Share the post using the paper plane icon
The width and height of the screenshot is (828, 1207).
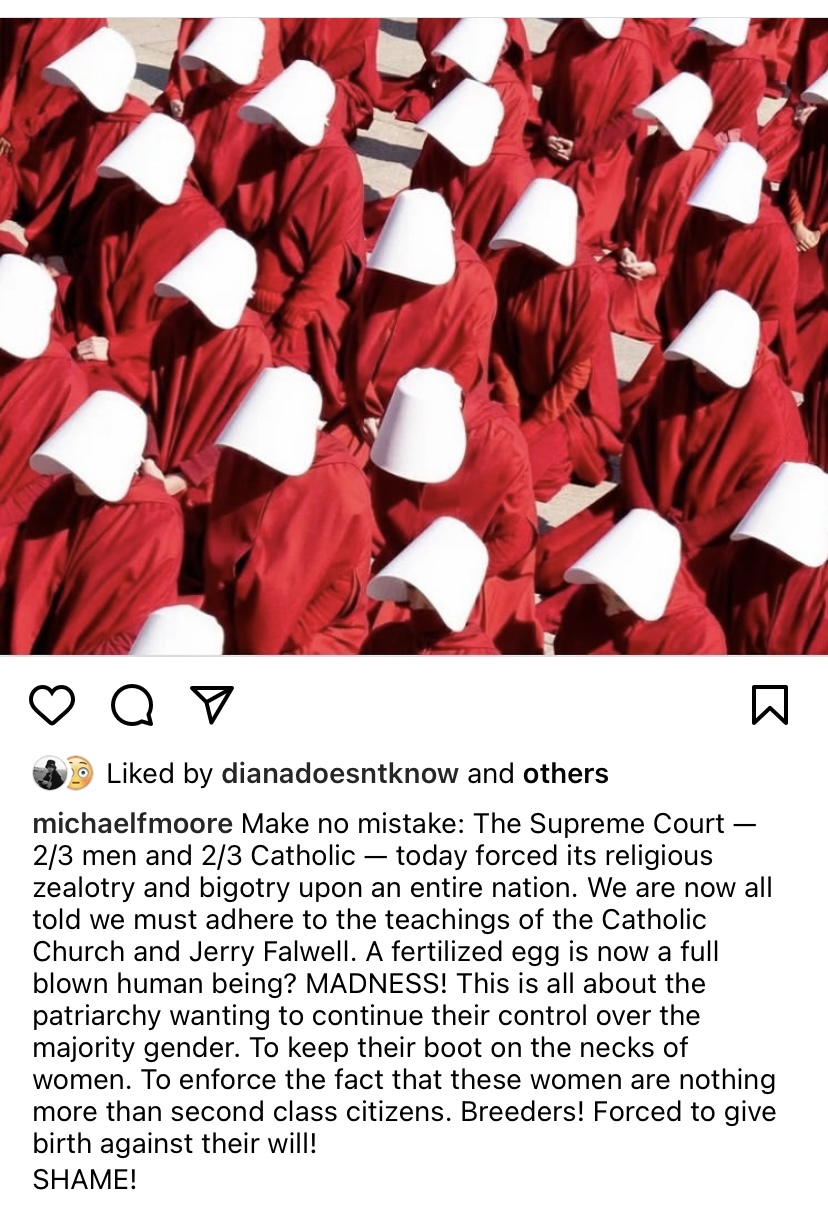(x=212, y=705)
